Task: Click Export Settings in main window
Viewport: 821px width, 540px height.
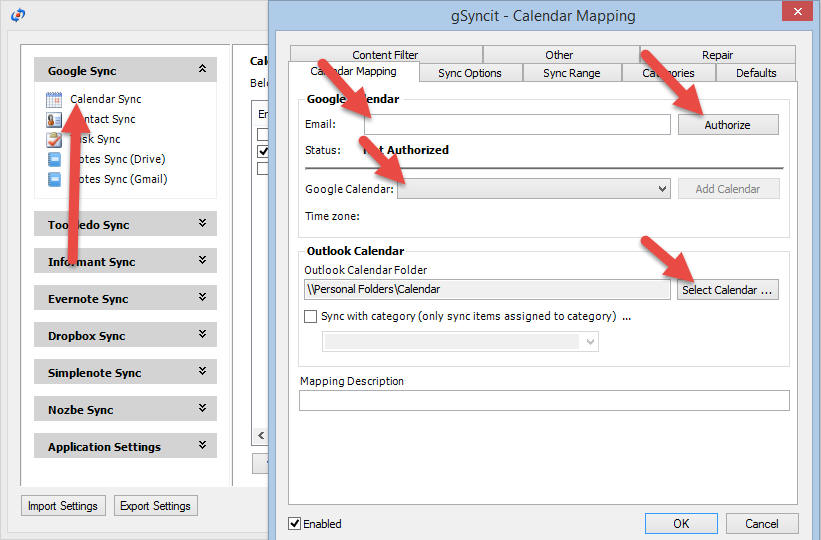Action: [156, 505]
